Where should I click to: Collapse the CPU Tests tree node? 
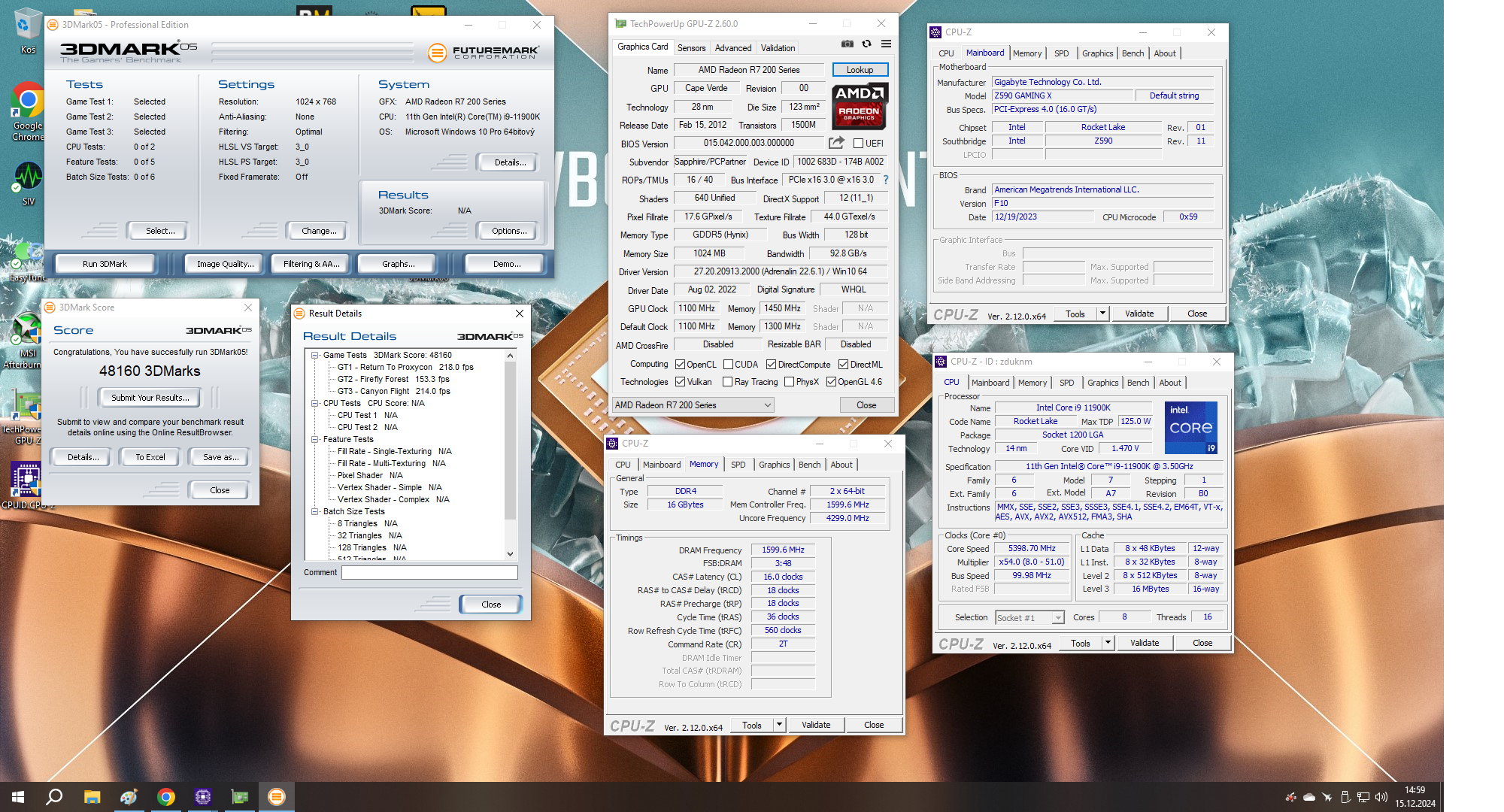pos(315,403)
